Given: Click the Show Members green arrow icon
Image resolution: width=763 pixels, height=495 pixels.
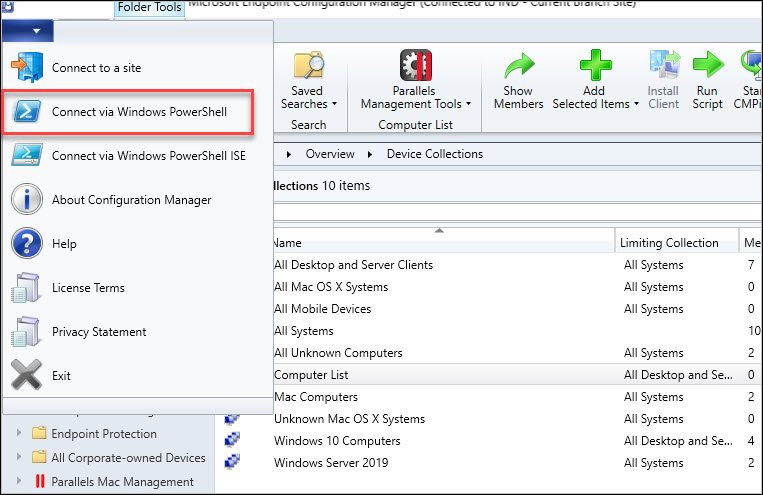Looking at the screenshot, I should (x=519, y=65).
